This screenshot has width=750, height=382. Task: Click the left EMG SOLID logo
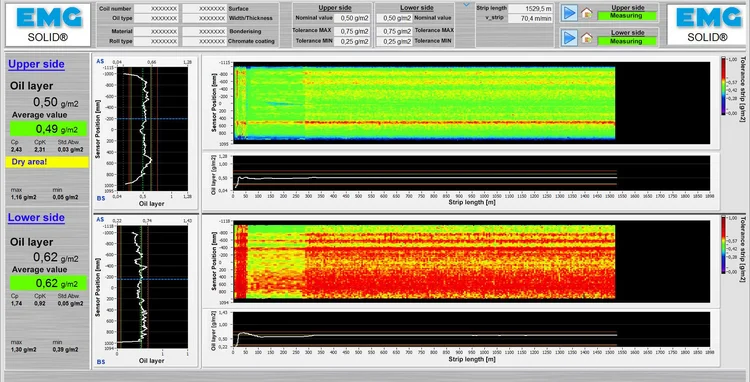48,25
